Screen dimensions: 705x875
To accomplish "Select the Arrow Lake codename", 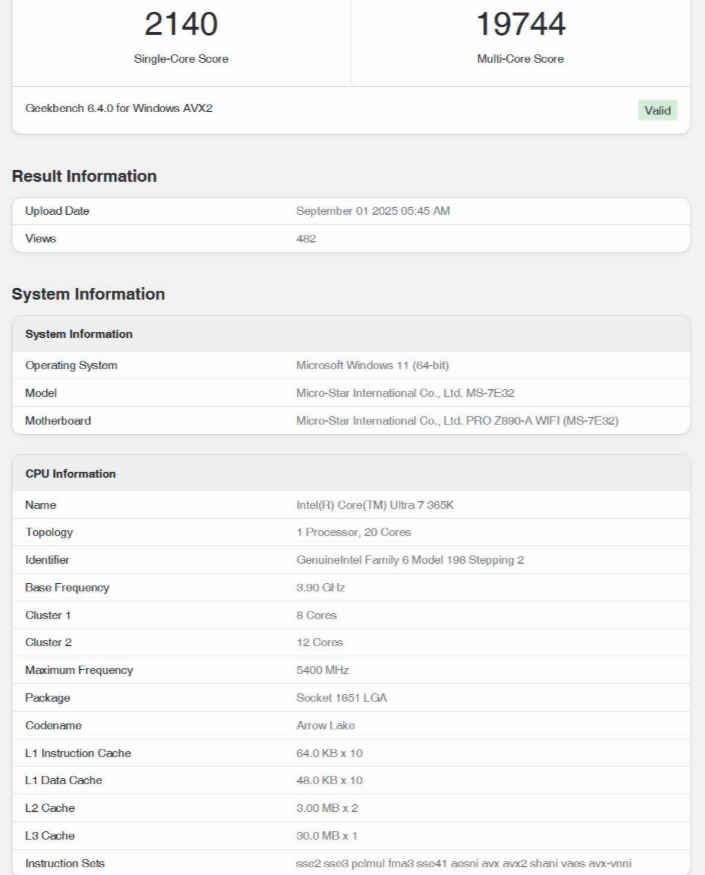I will (x=325, y=725).
